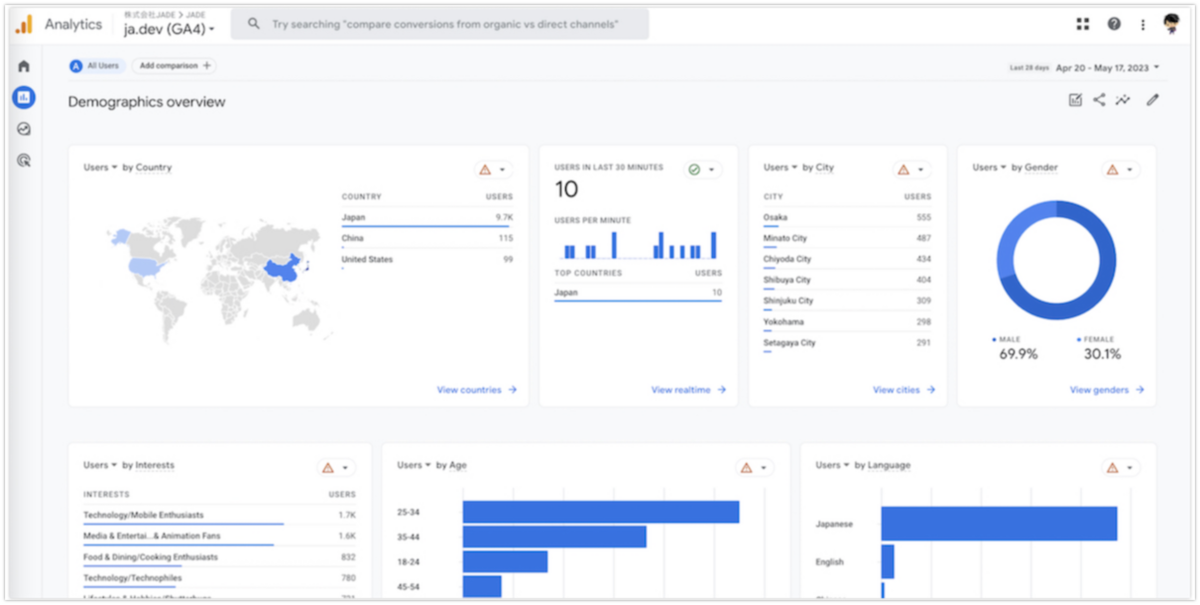
Task: Click View realtime link
Action: [x=688, y=390]
